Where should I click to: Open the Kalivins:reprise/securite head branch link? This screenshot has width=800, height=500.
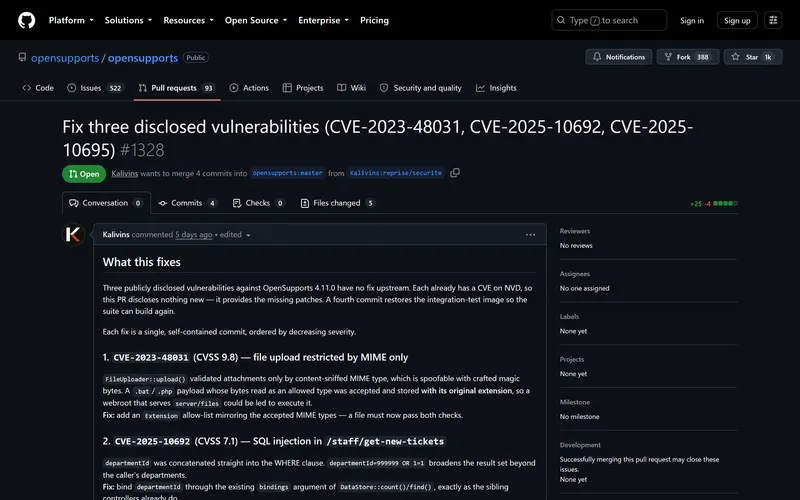[x=395, y=173]
